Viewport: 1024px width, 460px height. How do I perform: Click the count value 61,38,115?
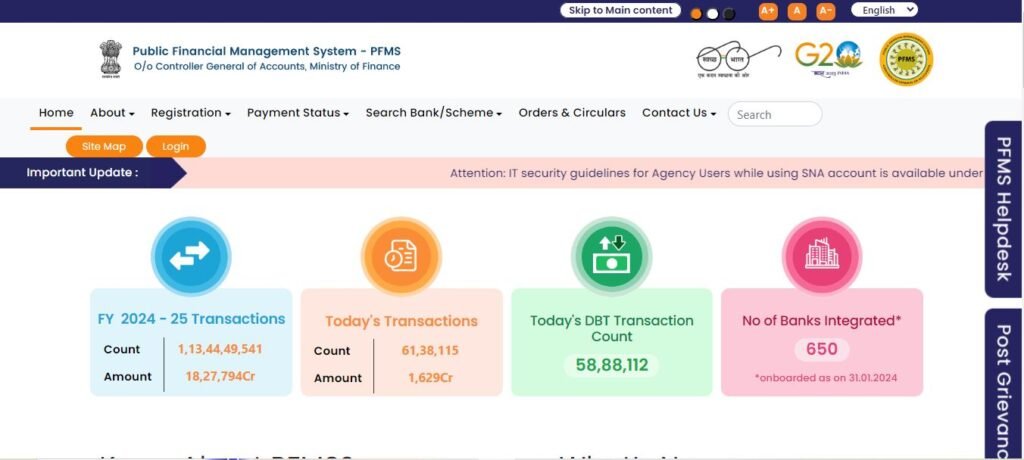pos(430,351)
